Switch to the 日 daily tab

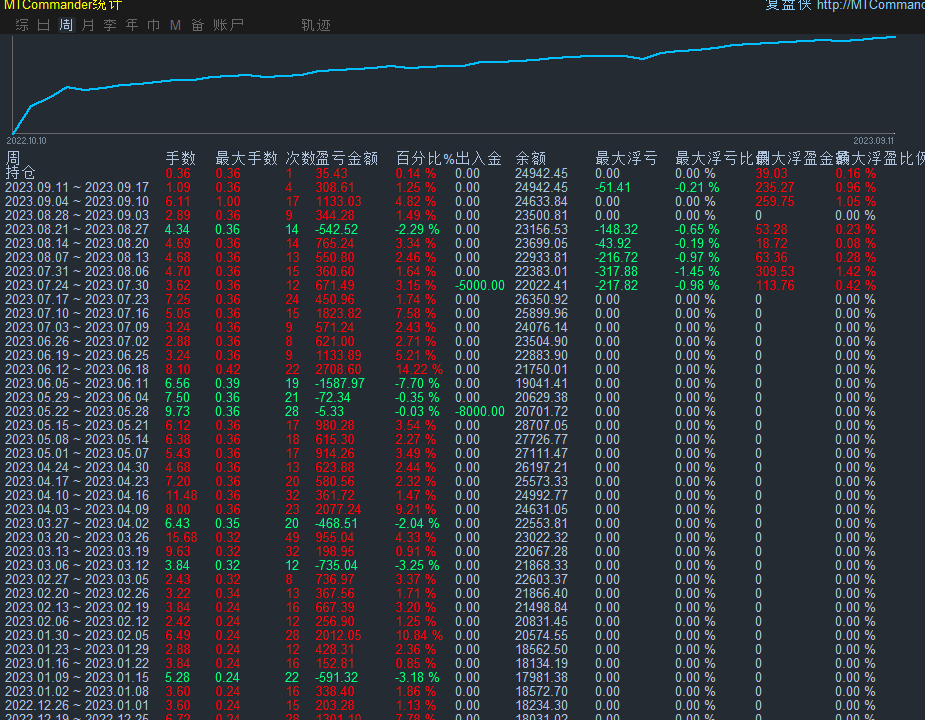point(43,25)
